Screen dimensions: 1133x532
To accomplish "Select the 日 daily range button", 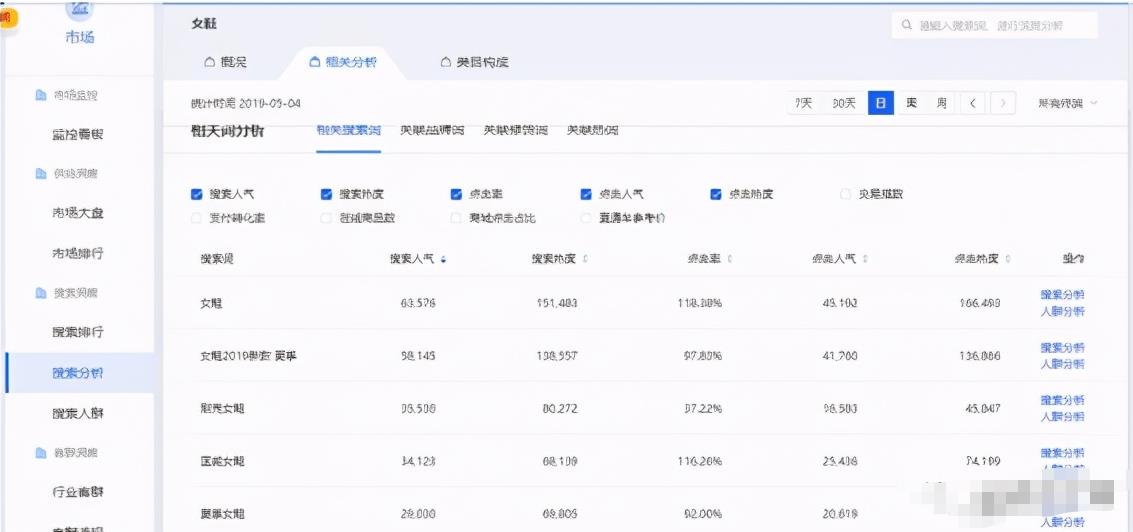I will pos(881,103).
